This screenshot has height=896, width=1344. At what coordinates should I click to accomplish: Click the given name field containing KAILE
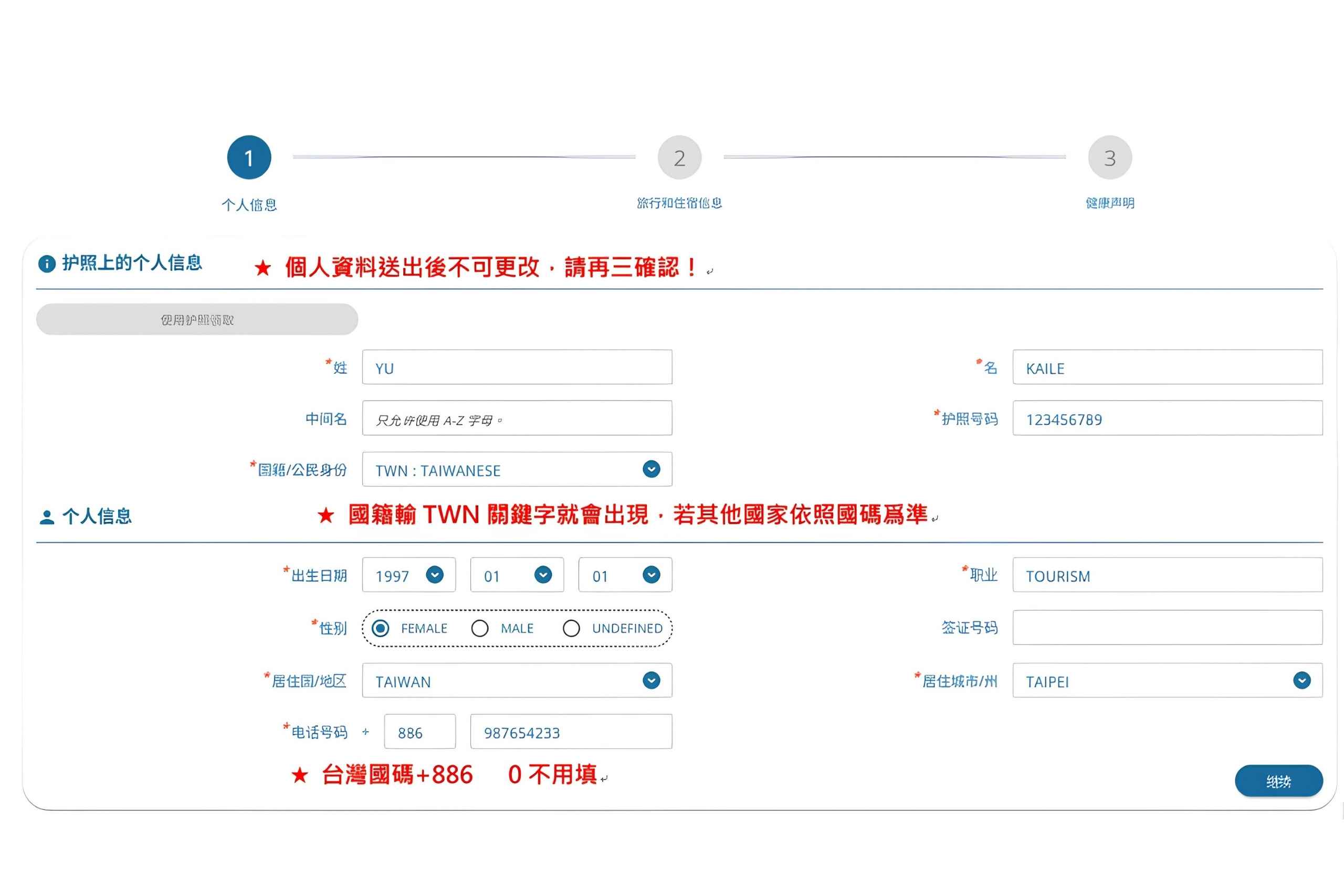pos(1168,367)
